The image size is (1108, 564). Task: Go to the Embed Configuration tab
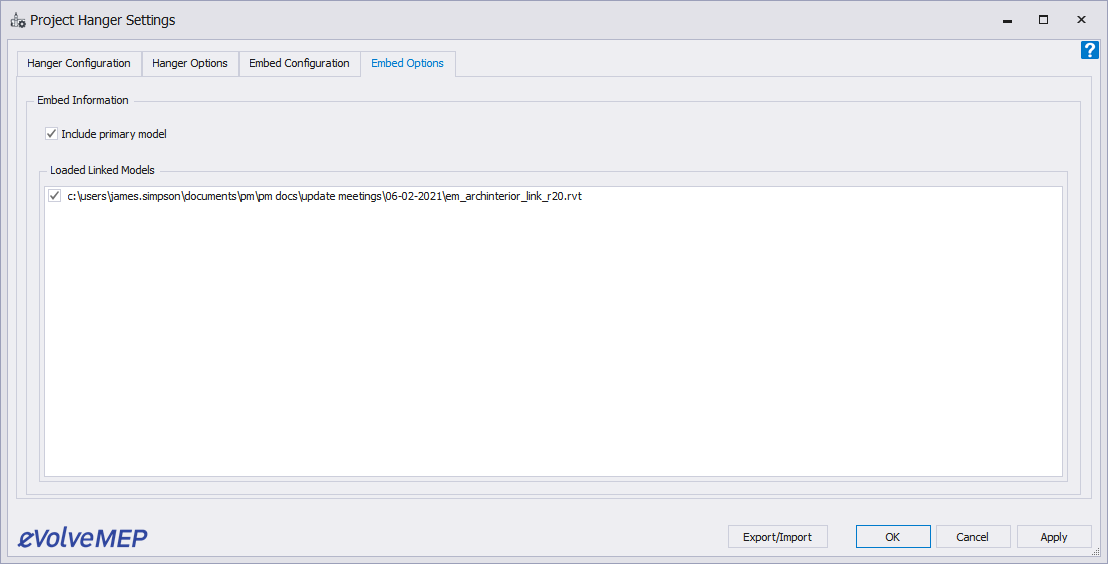[x=300, y=64]
